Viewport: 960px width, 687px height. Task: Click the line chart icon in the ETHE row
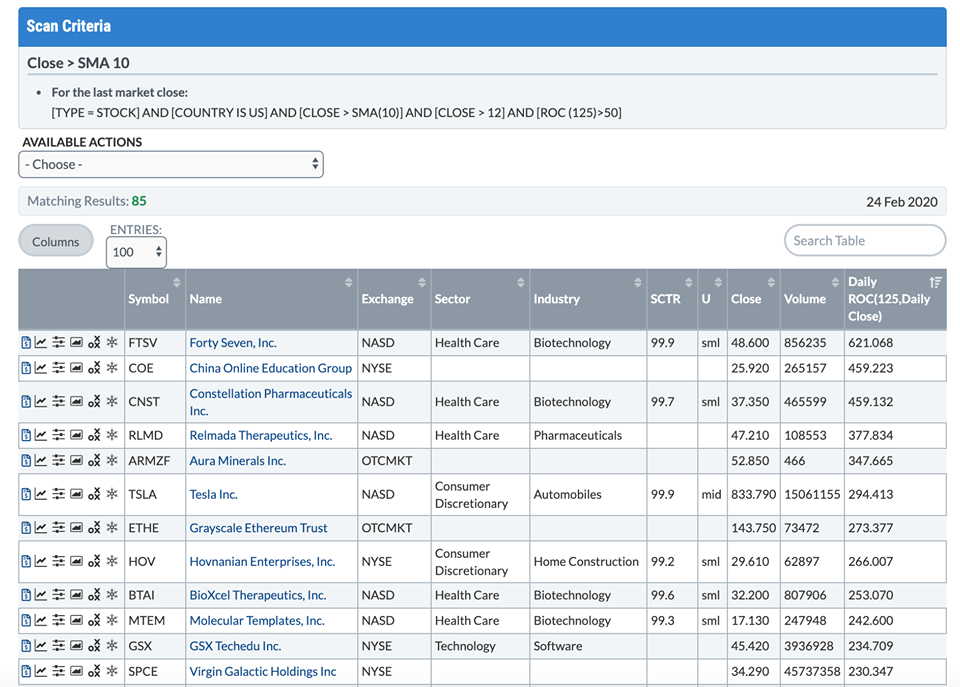pos(40,527)
